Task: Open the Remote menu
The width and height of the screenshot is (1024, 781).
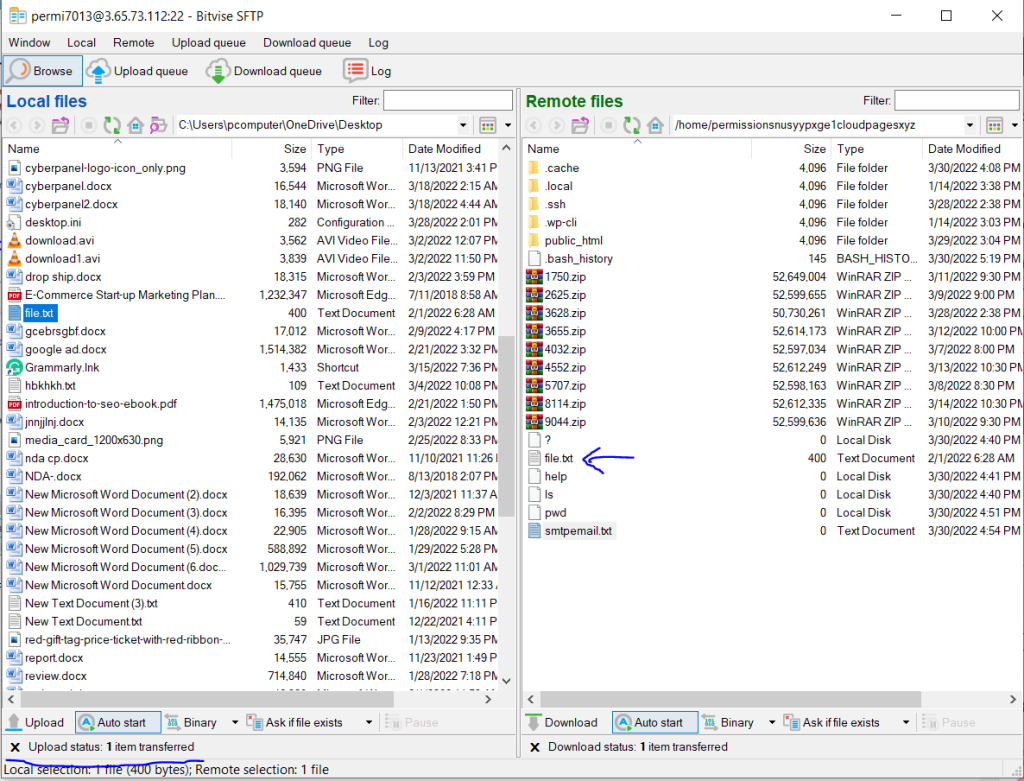Action: pyautogui.click(x=134, y=42)
